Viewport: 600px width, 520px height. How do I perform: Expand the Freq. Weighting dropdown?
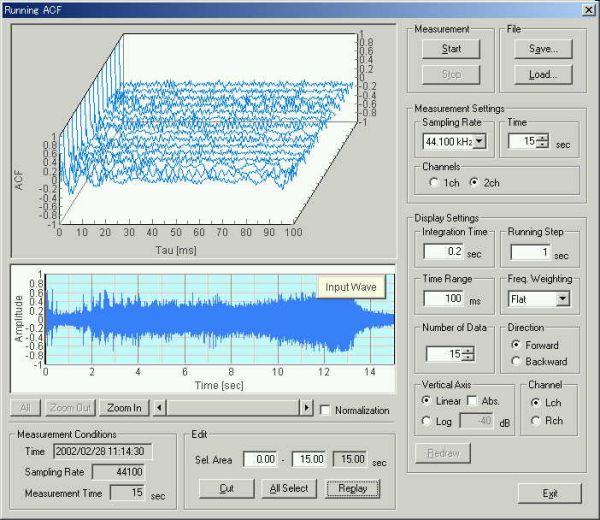[x=562, y=298]
